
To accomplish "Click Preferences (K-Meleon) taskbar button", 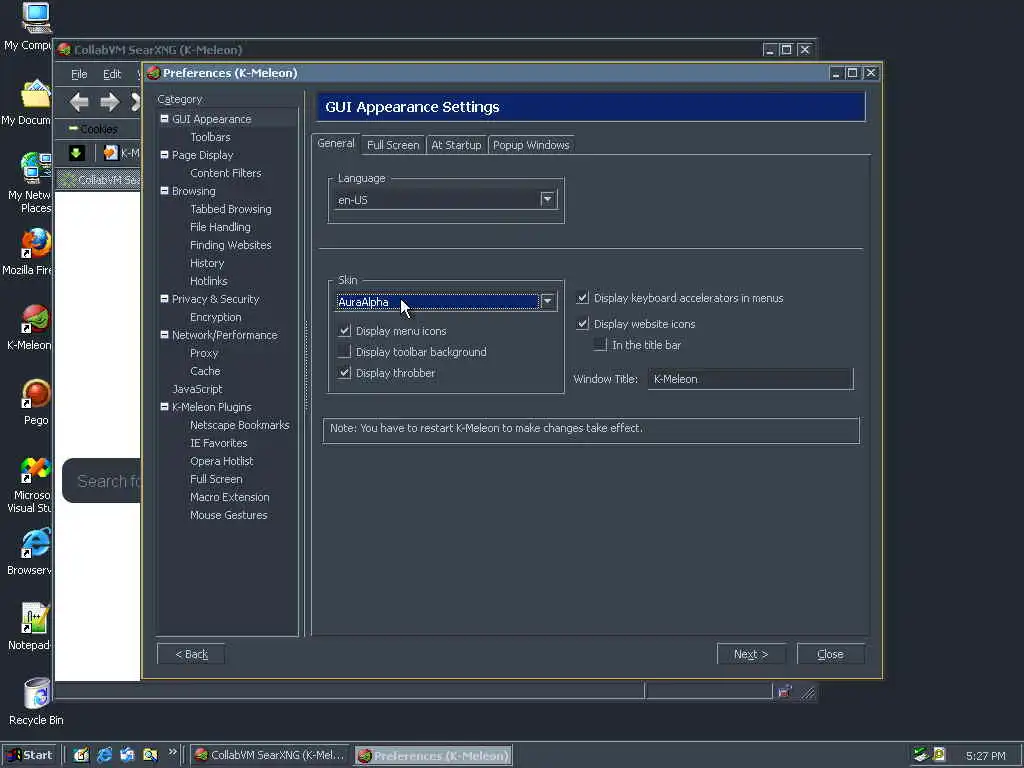I will coord(434,756).
